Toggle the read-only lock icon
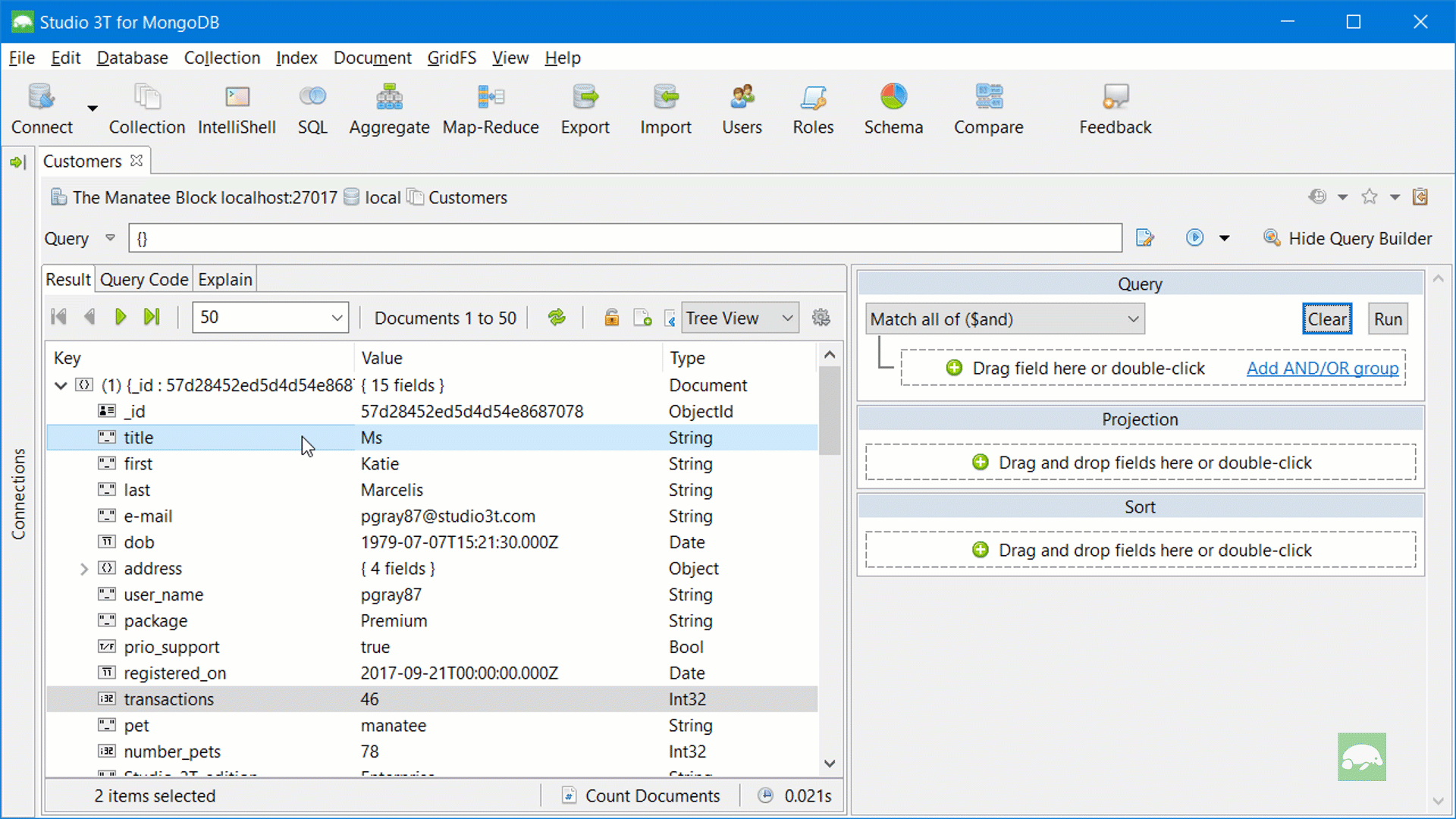 (611, 318)
